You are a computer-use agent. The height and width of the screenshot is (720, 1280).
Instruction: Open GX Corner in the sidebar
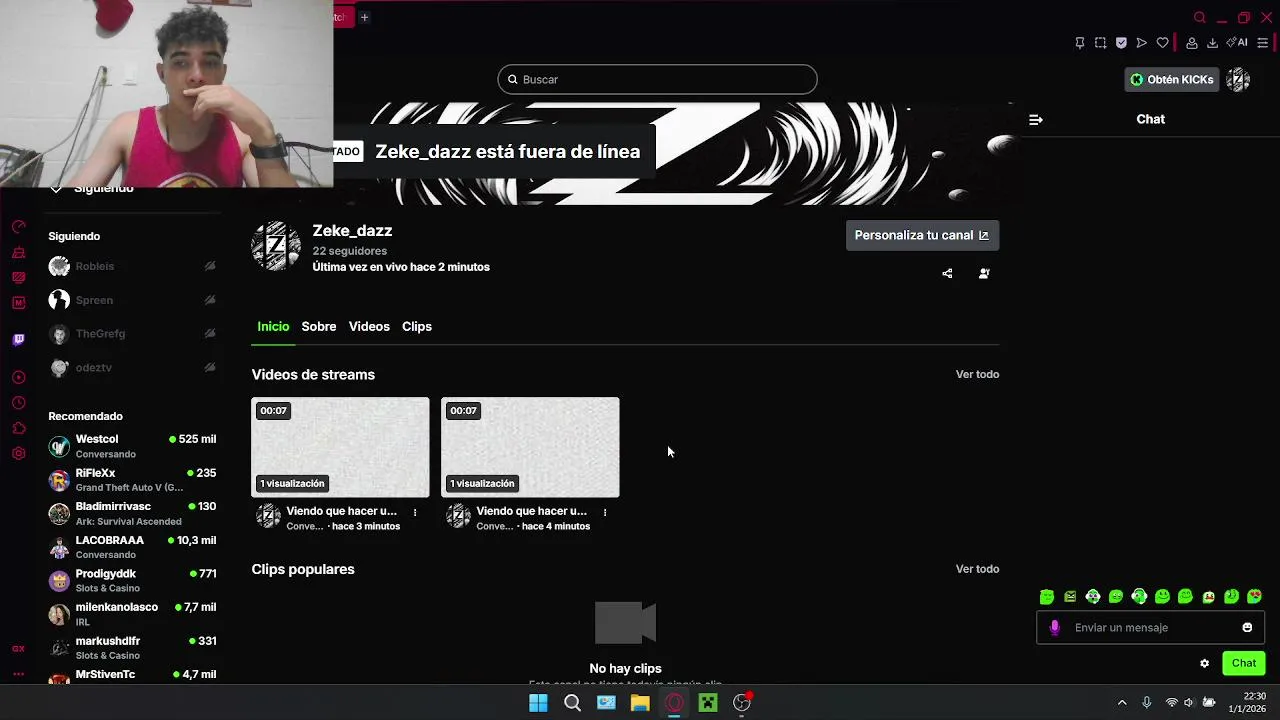[18, 649]
